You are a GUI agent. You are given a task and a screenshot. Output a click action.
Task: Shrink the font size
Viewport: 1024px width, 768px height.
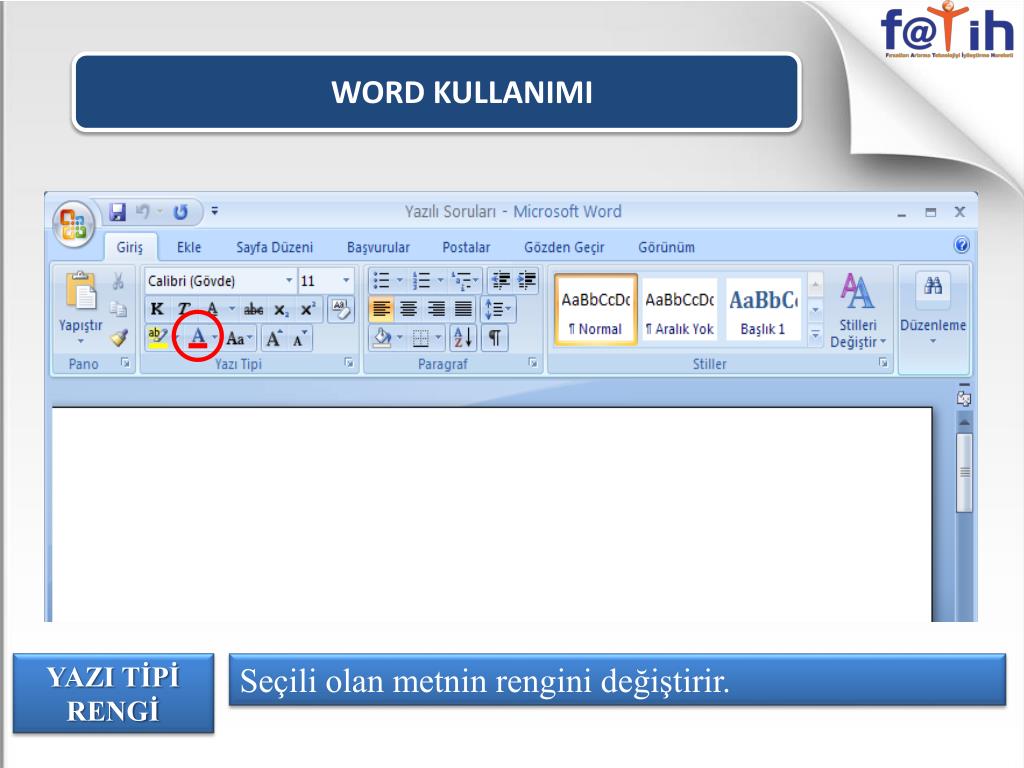click(x=299, y=338)
